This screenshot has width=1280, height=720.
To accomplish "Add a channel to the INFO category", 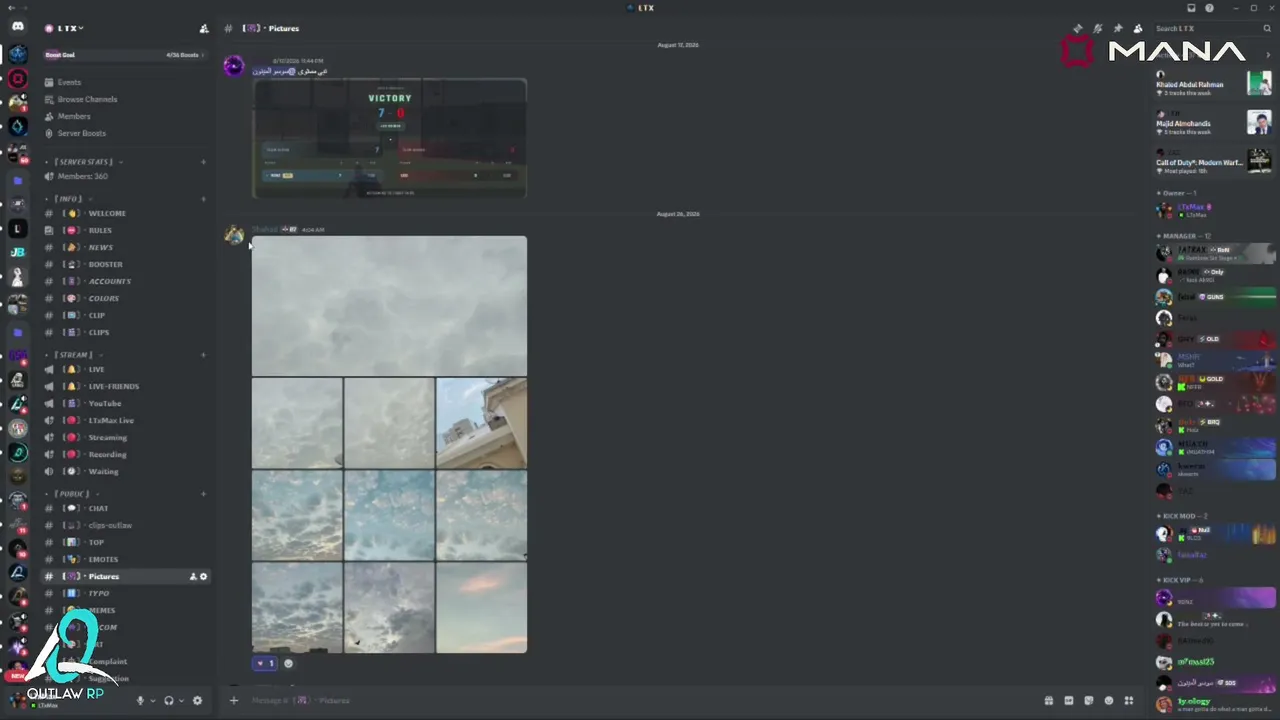I will (203, 198).
